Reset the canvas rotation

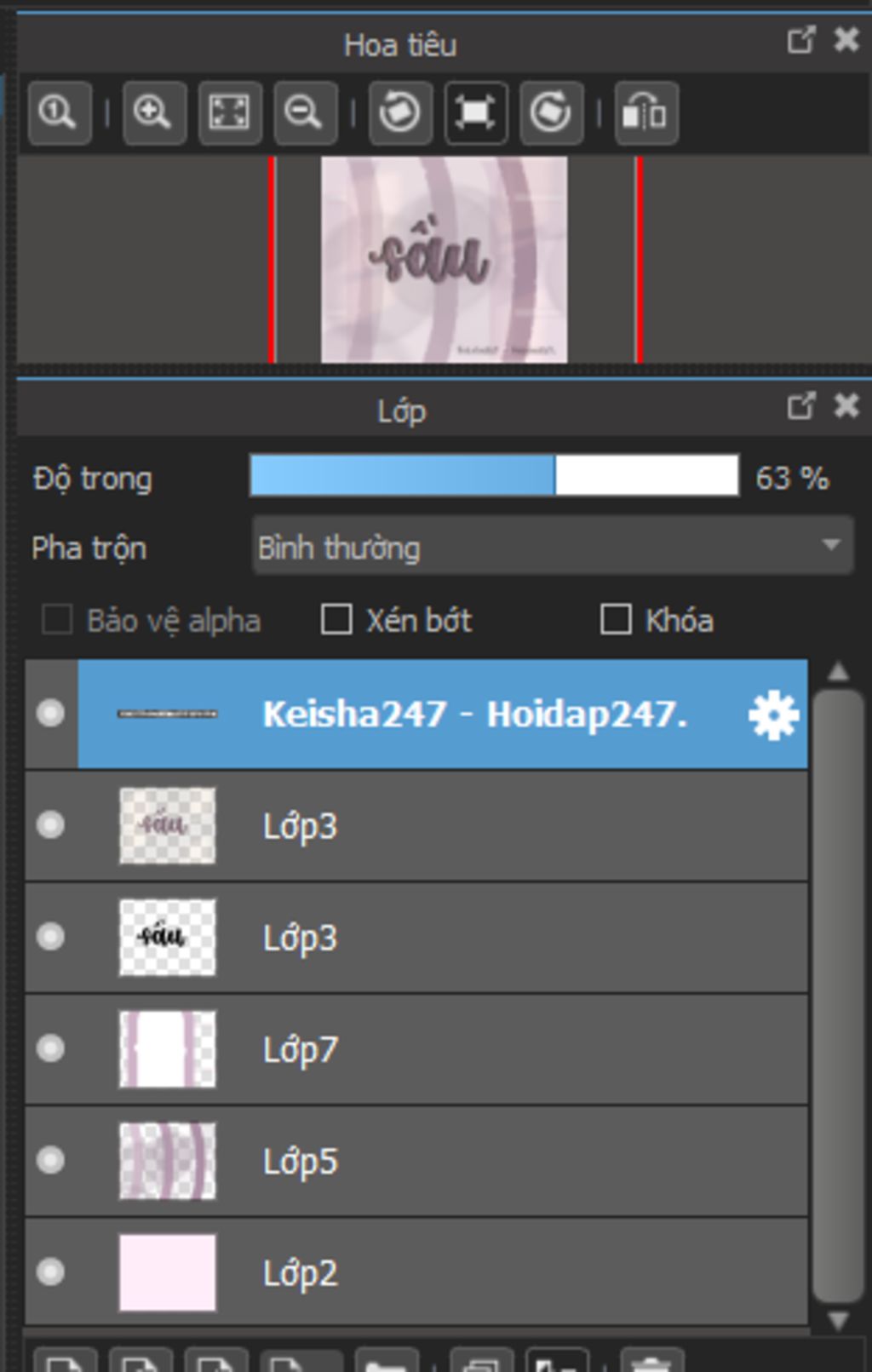pyautogui.click(x=475, y=112)
